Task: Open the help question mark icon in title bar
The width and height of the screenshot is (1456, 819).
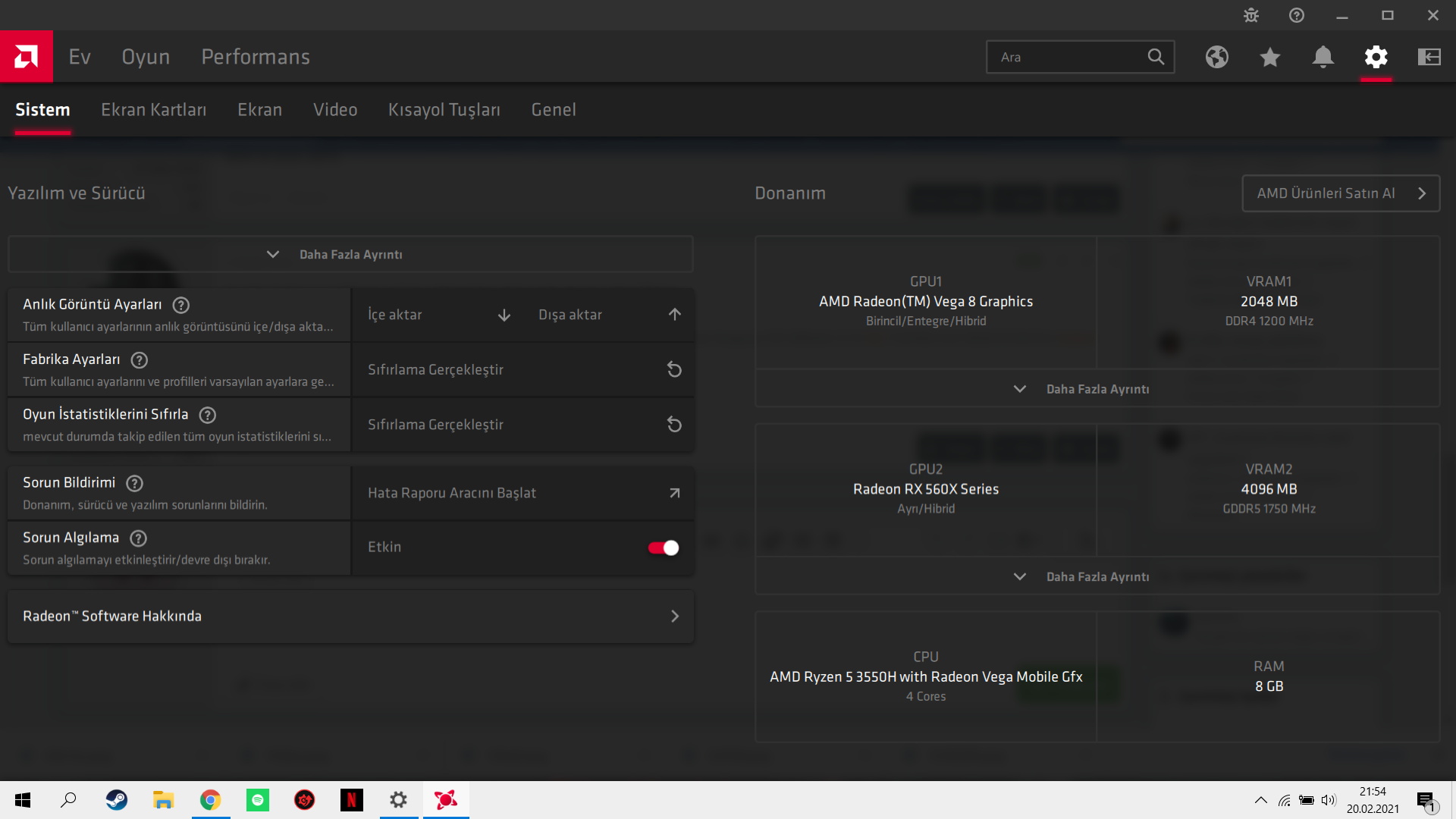Action: pos(1297,15)
